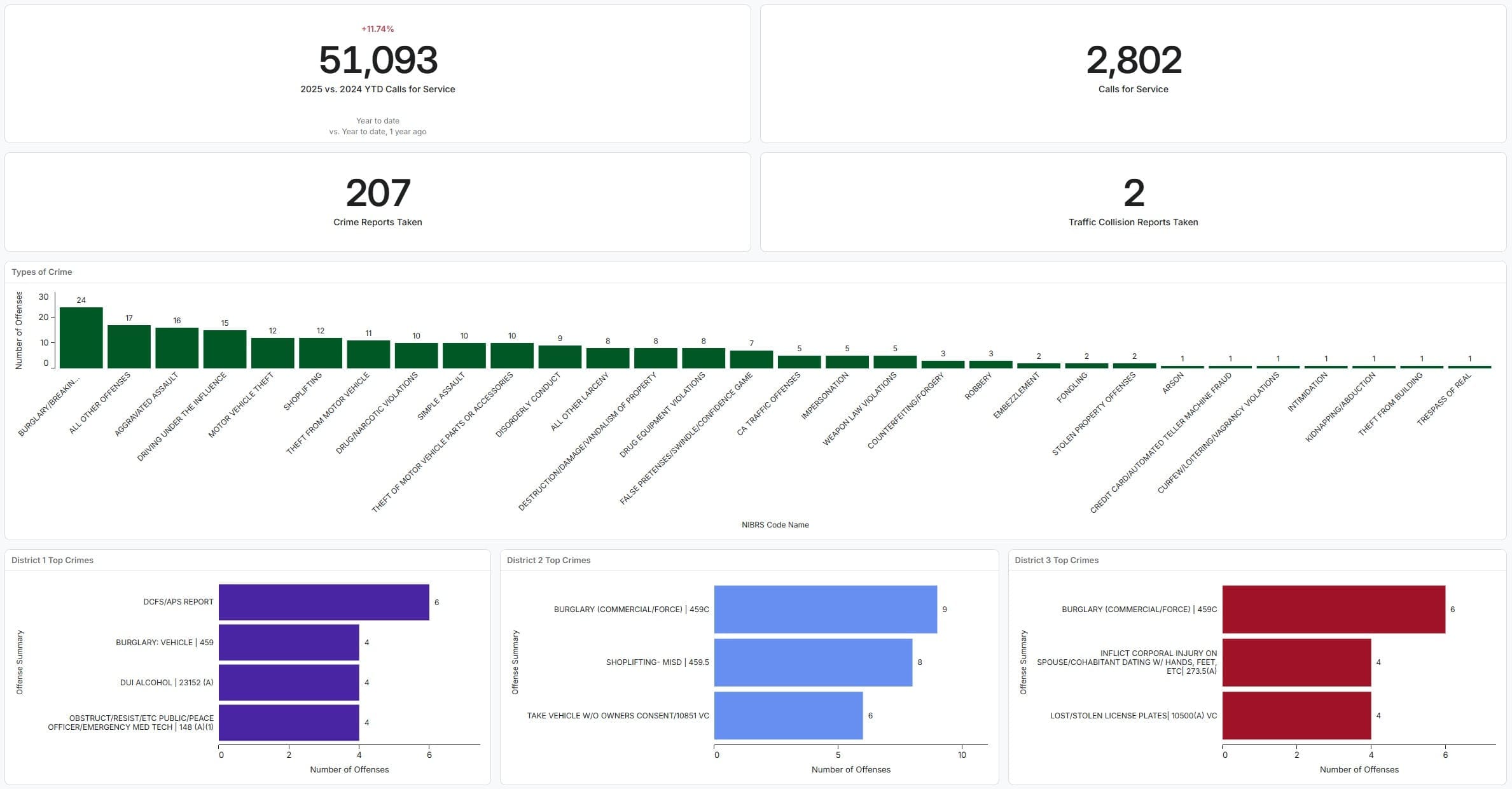Click District 3 Burglary Commercial/Force red bar
This screenshot has width=1512, height=789.
coord(1333,609)
